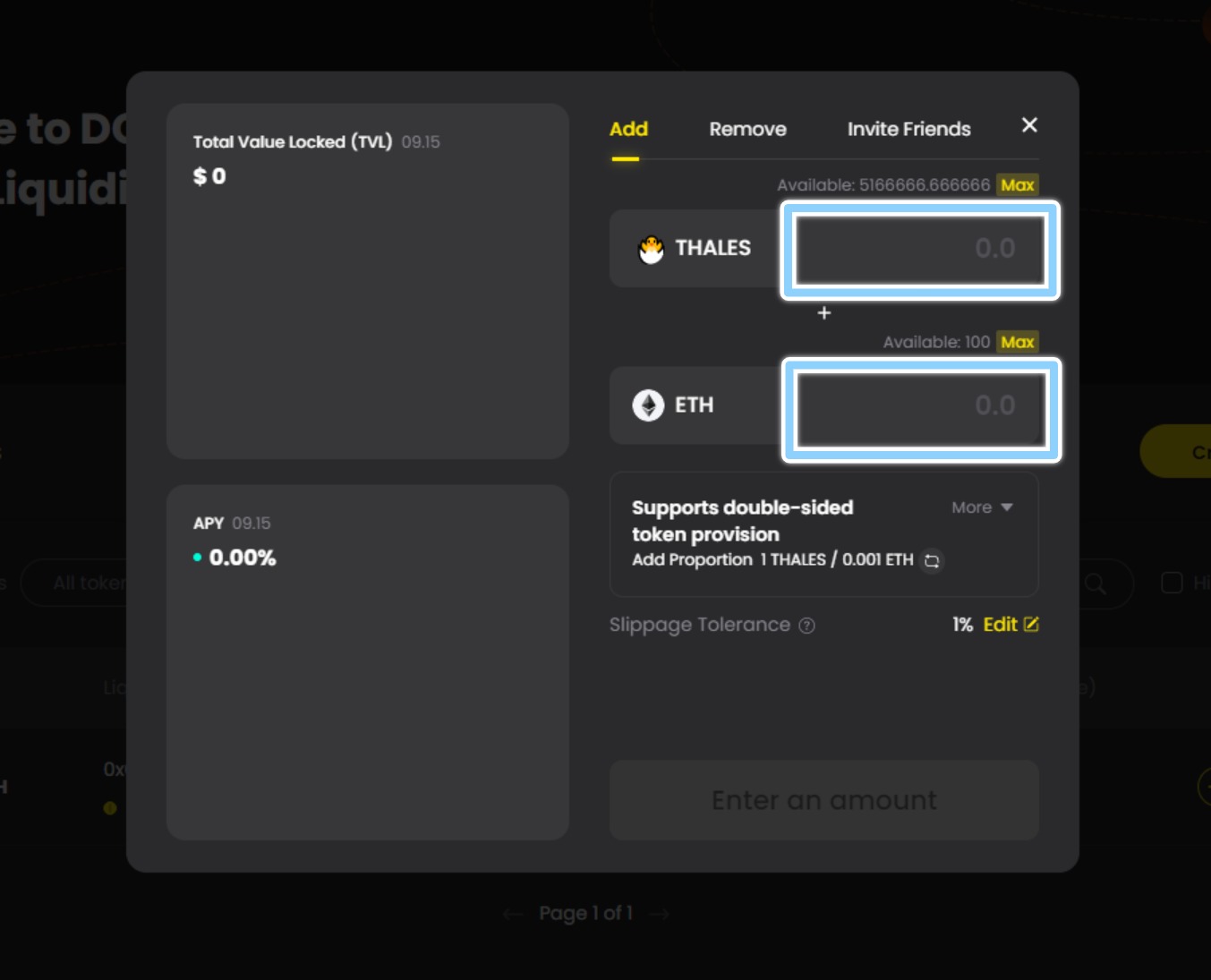Click the ETH diamond token icon
Screen dimensions: 1211x980
click(x=648, y=405)
